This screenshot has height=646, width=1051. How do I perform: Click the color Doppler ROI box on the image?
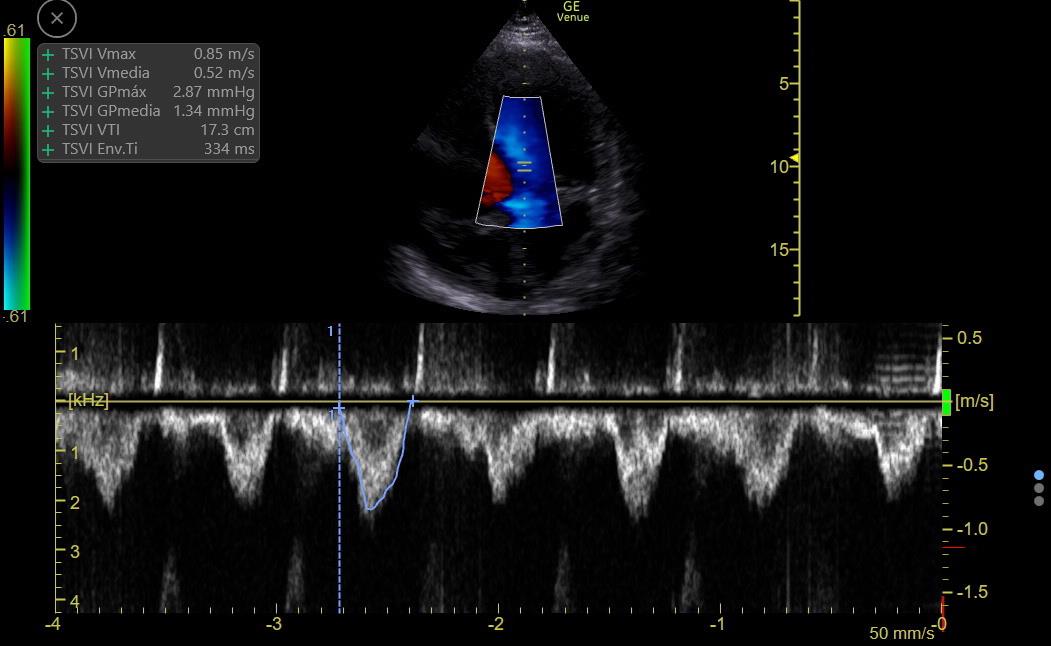click(520, 160)
